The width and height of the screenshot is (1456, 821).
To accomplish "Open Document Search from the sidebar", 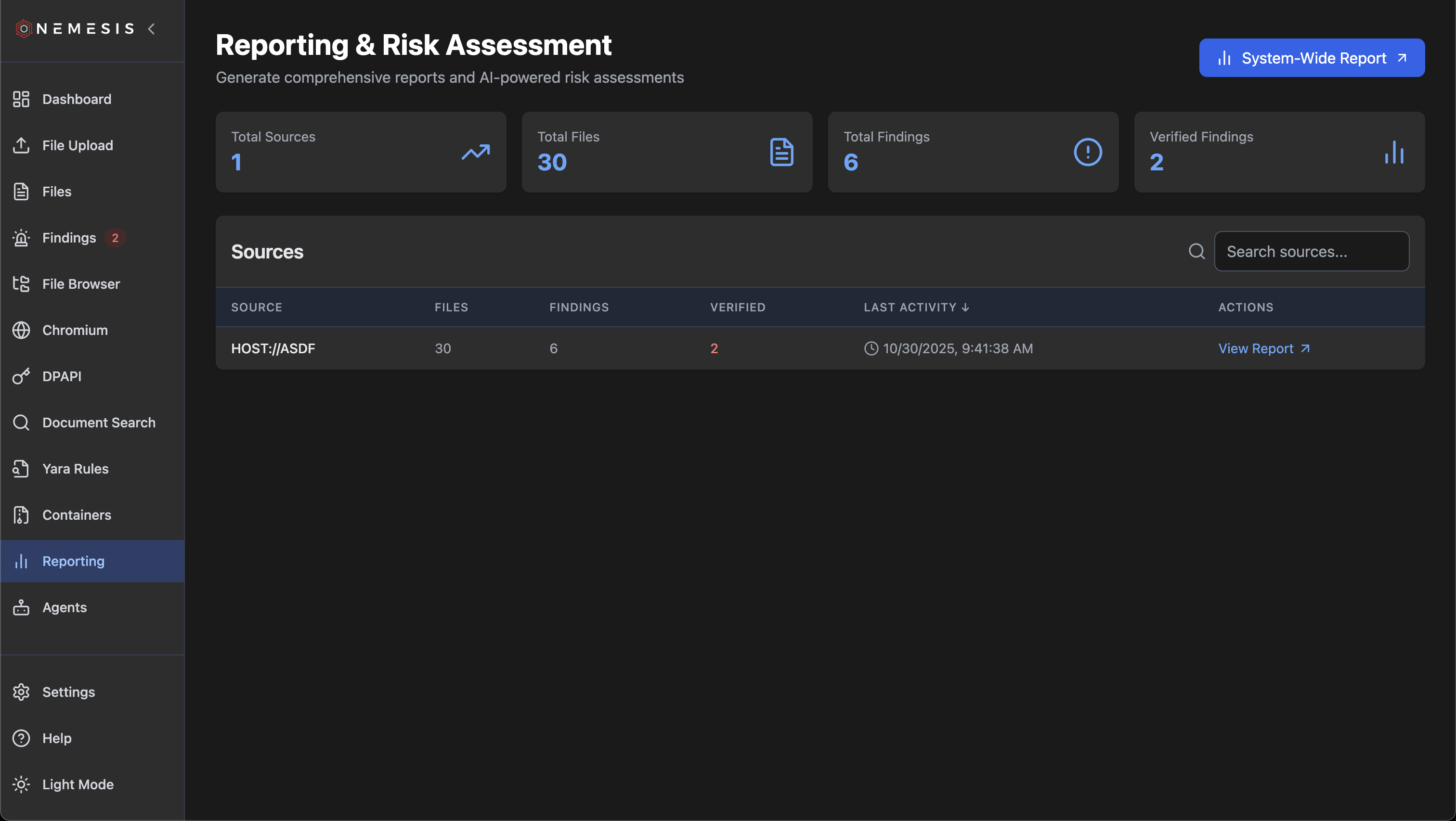I will [99, 422].
